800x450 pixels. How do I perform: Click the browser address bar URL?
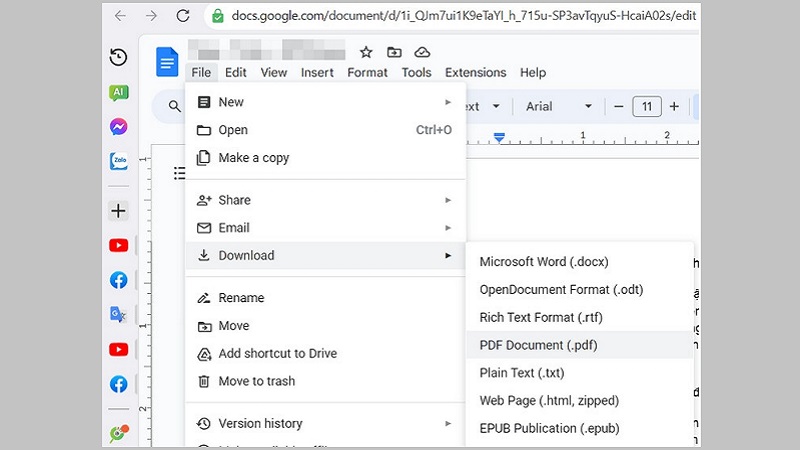tap(463, 16)
